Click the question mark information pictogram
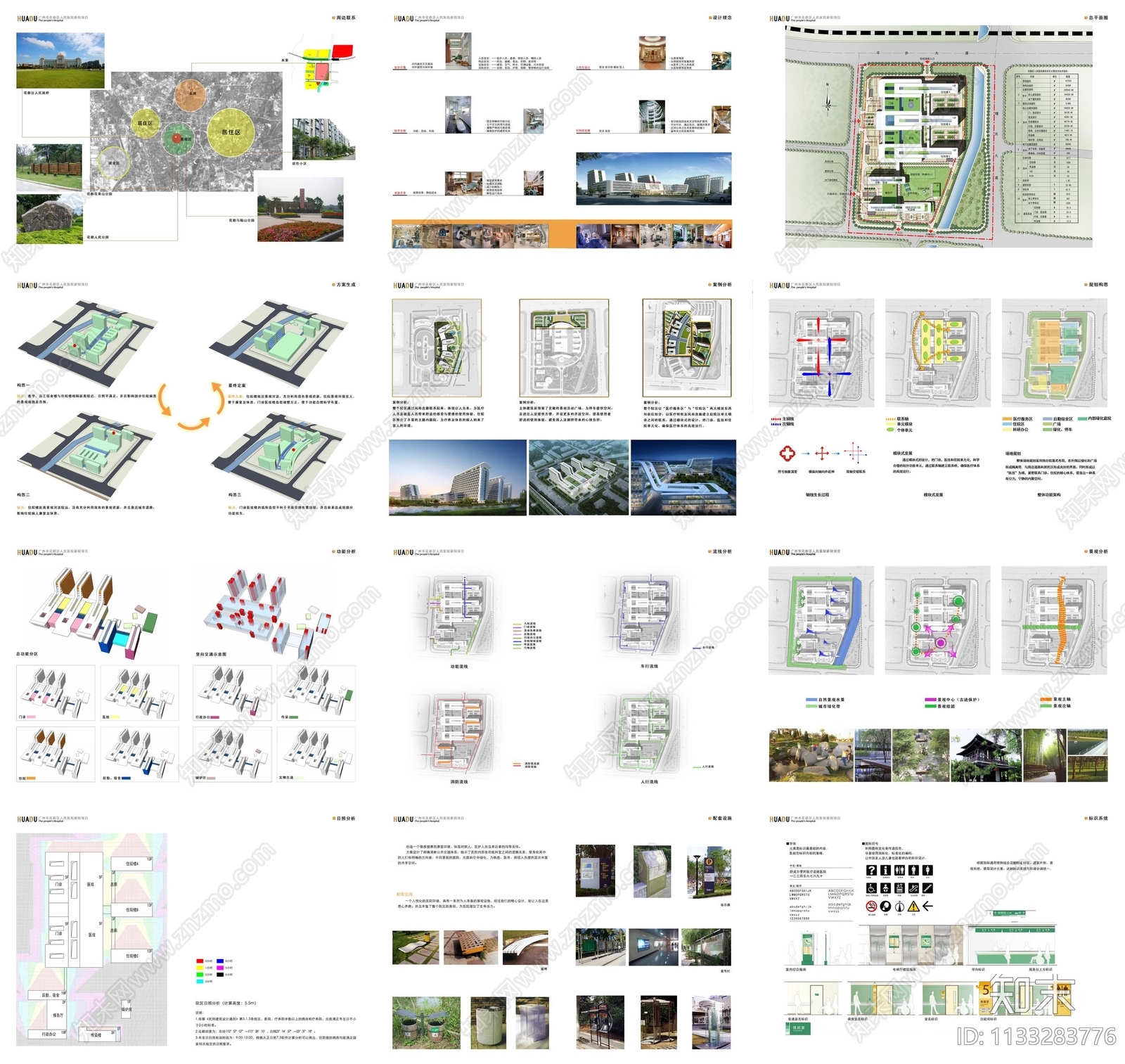1125x1064 pixels. tap(871, 871)
